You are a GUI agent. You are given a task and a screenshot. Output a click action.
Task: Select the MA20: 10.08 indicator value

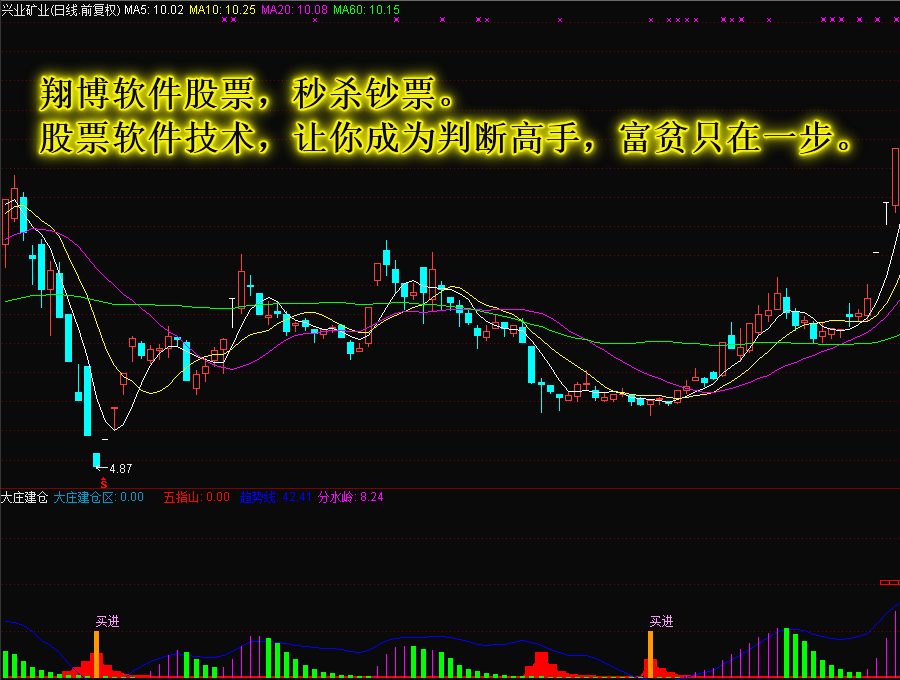[294, 10]
